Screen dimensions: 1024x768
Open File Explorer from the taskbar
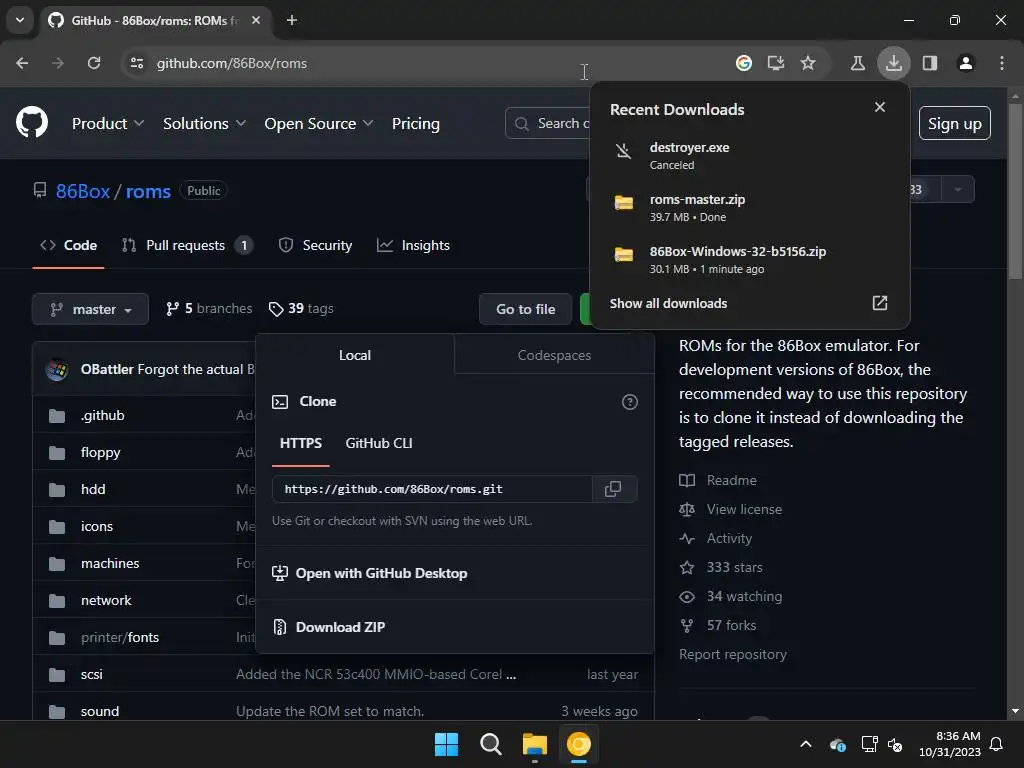534,744
